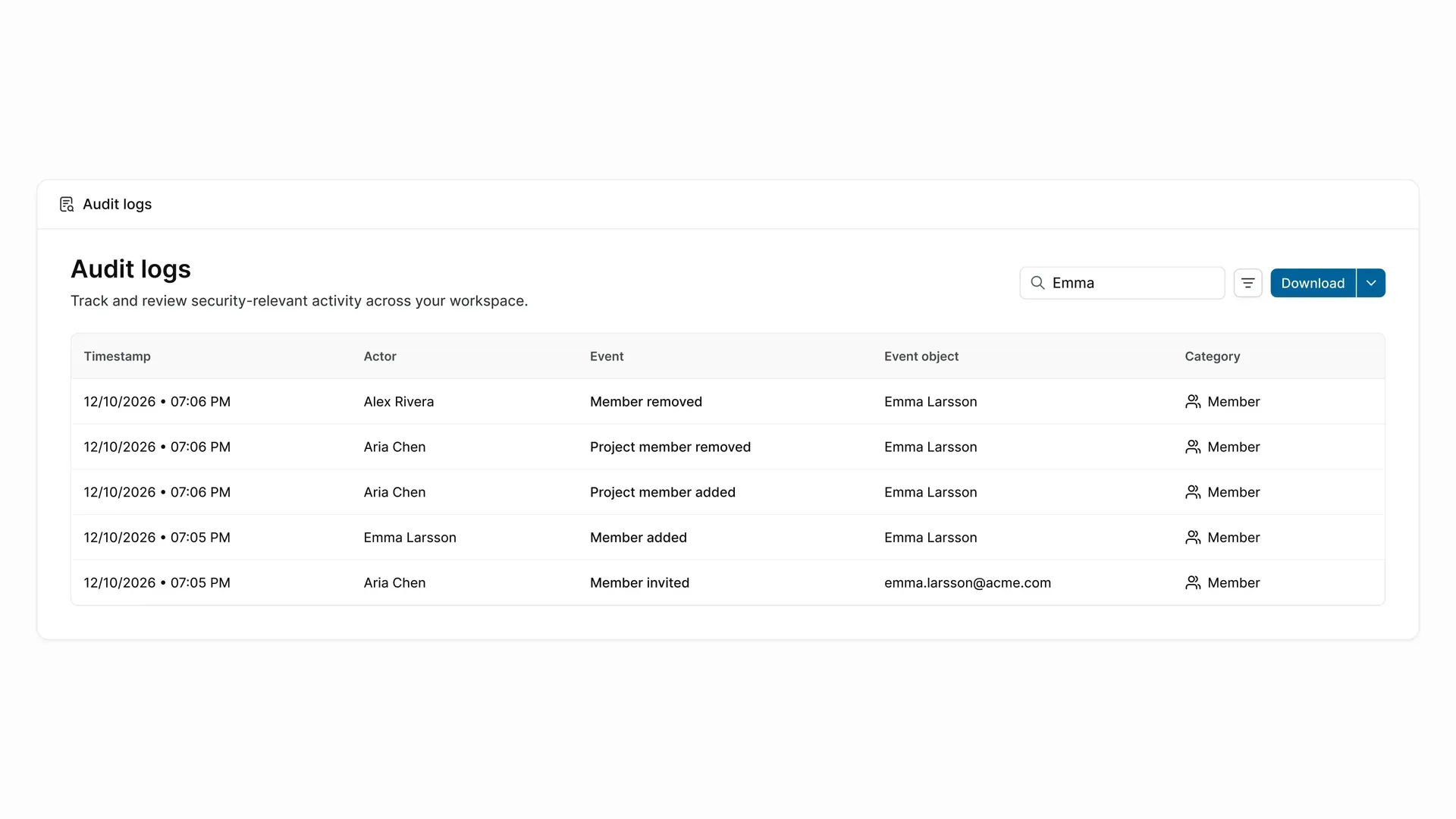This screenshot has width=1456, height=819.
Task: Click the Timestamp column header
Action: tap(117, 356)
